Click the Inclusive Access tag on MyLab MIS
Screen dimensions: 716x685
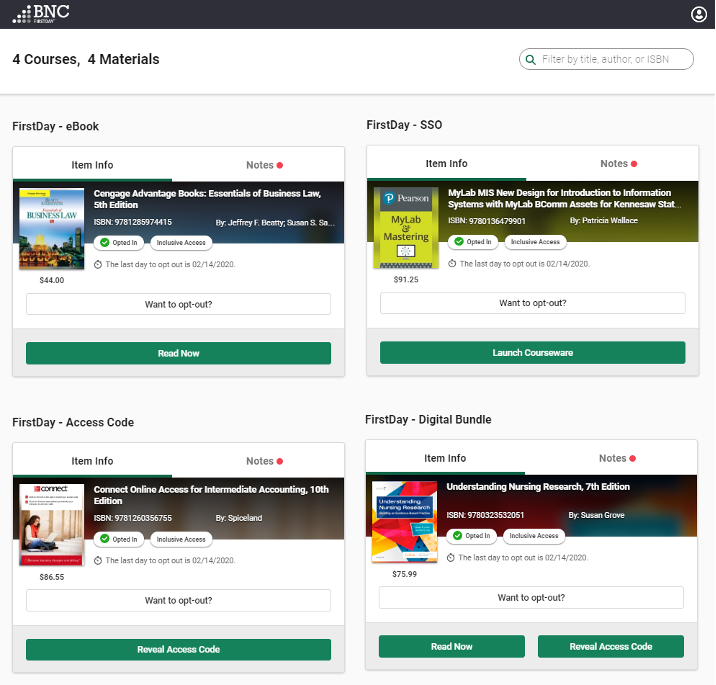pyautogui.click(x=535, y=242)
